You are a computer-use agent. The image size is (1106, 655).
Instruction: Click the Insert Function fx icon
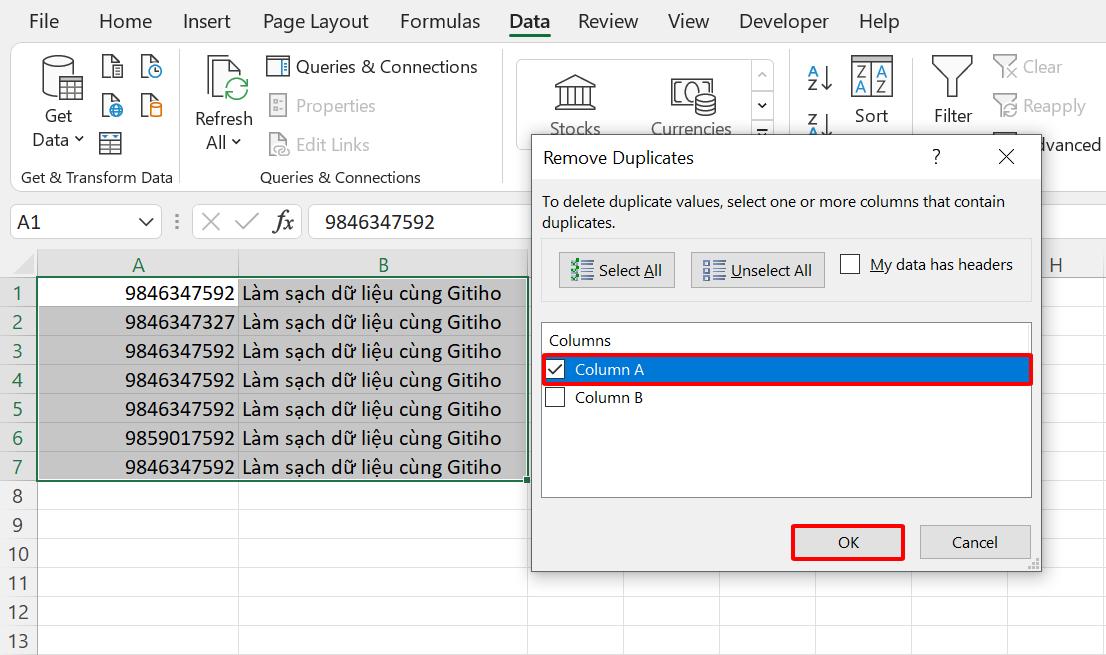283,222
